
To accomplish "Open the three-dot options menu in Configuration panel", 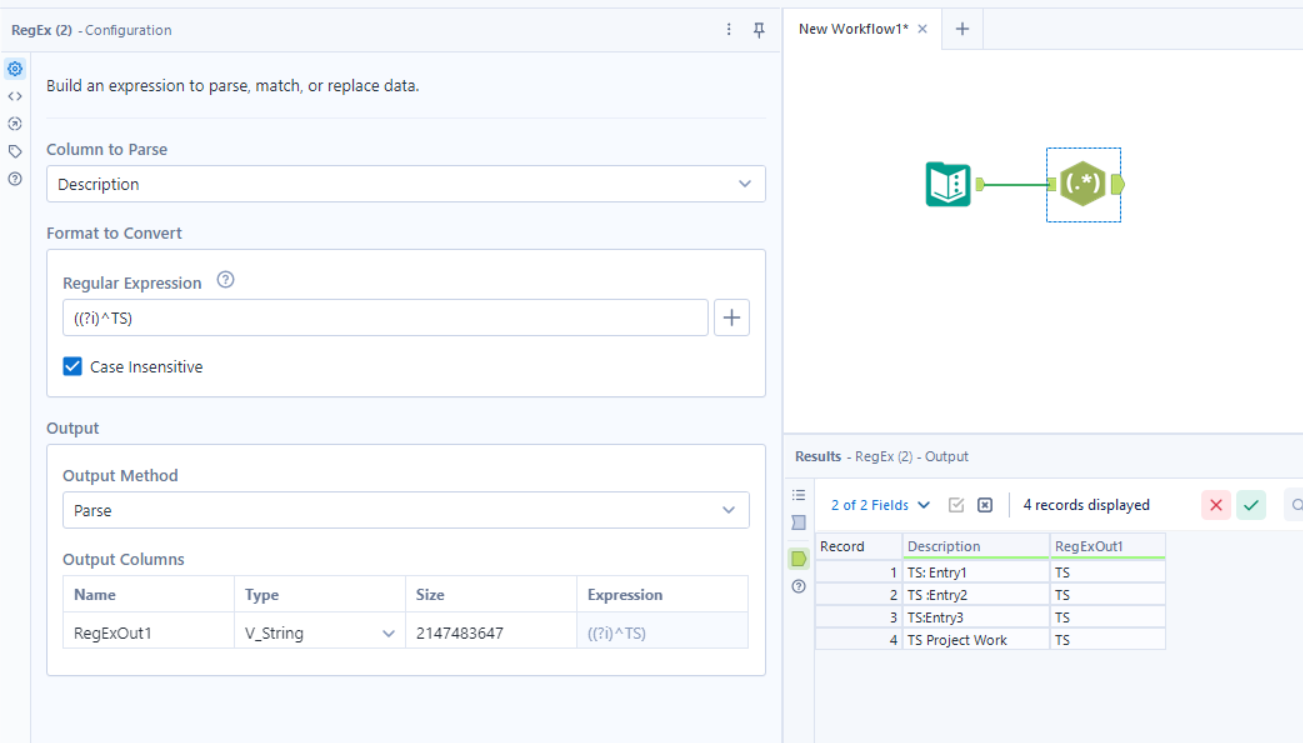I will (728, 30).
